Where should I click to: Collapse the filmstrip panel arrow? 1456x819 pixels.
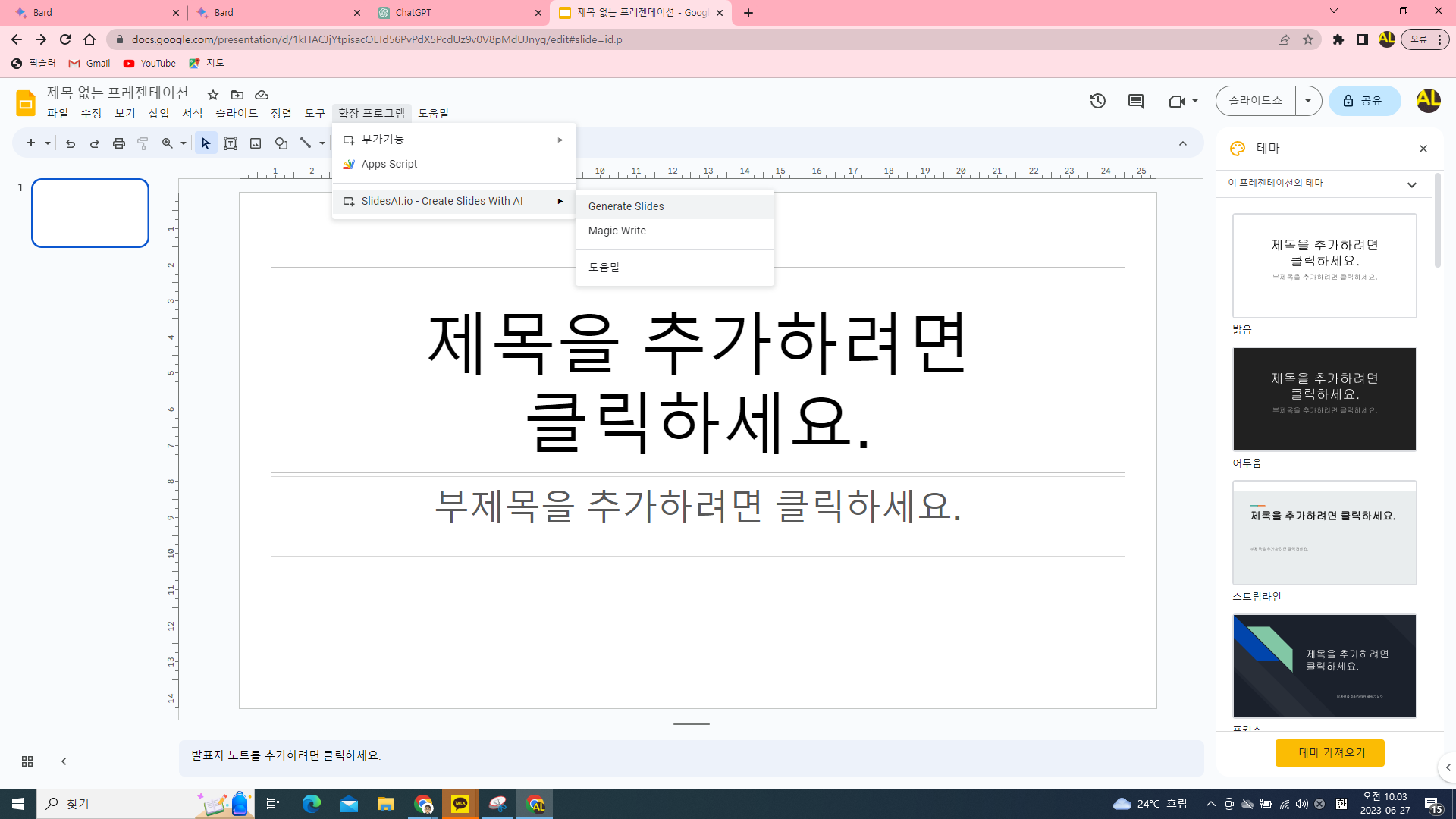(64, 761)
